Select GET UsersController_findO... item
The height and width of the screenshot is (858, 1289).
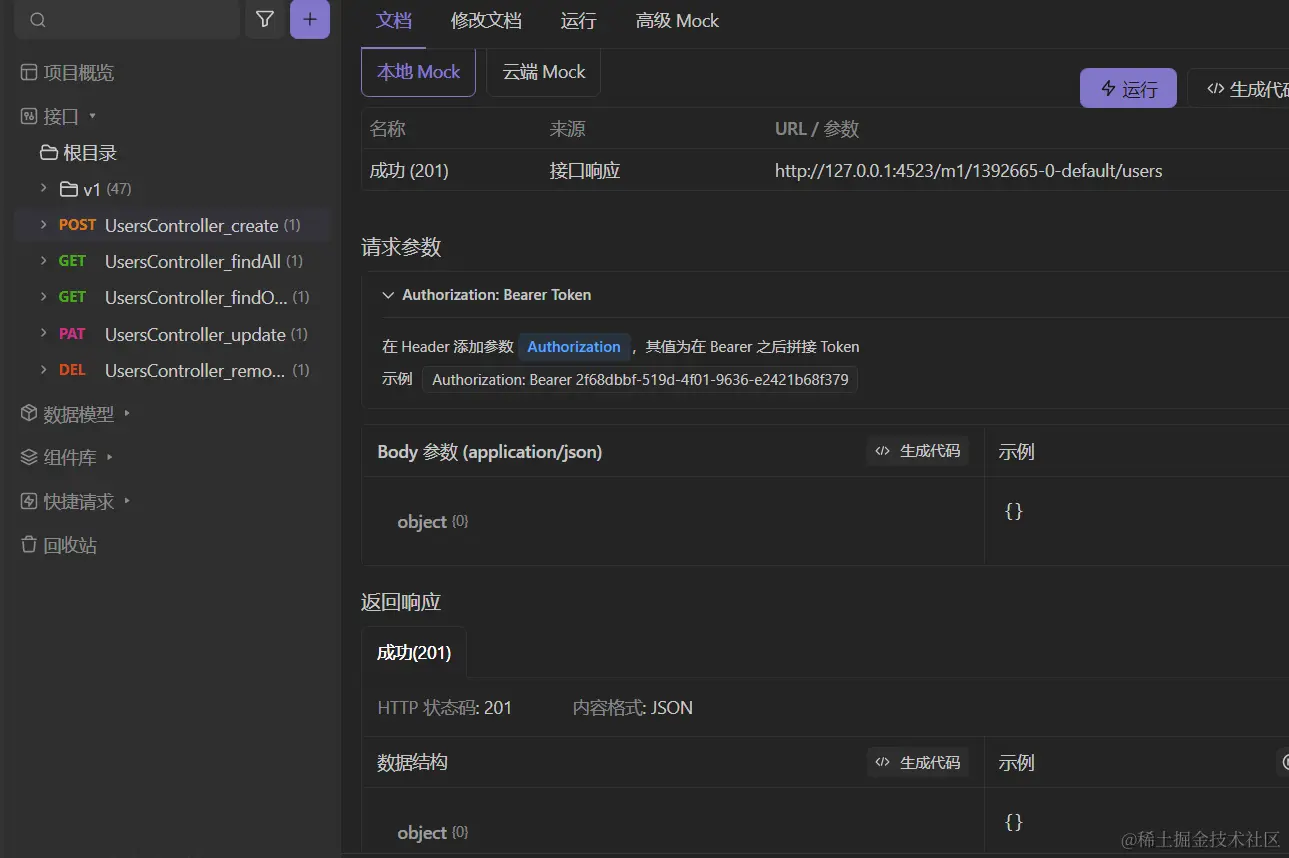172,298
